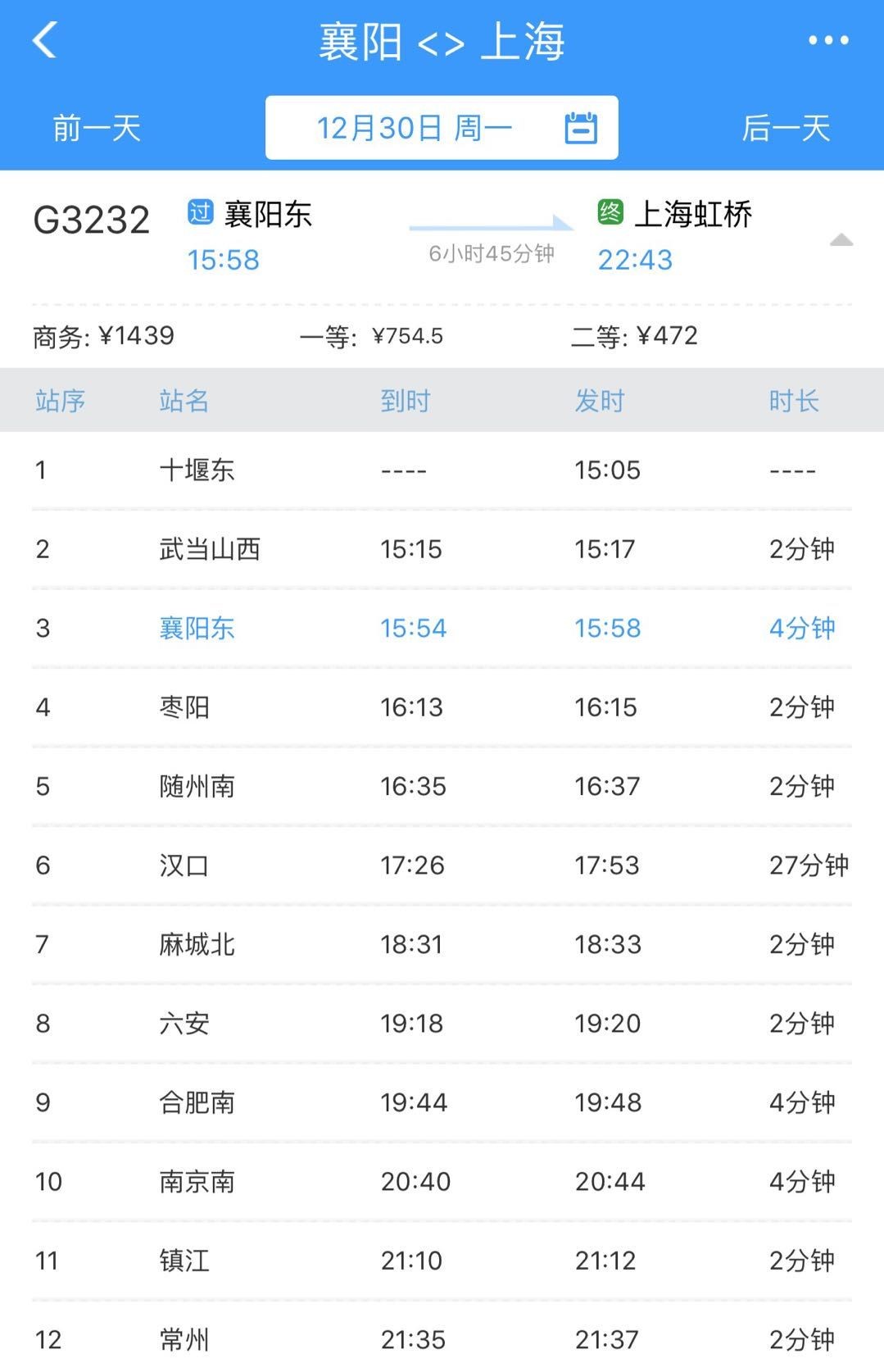This screenshot has height=1372, width=884.
Task: Tap the 到时 column header
Action: (405, 401)
